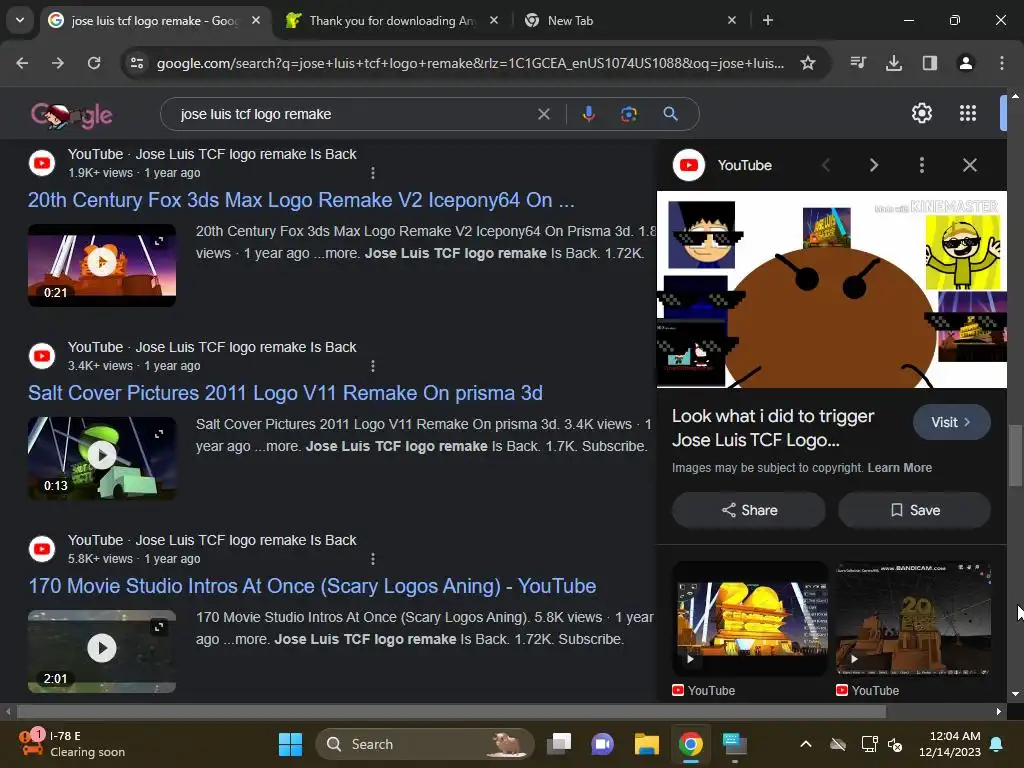1024x768 pixels.
Task: Open more options for 170 Movie Studio result
Action: click(373, 559)
